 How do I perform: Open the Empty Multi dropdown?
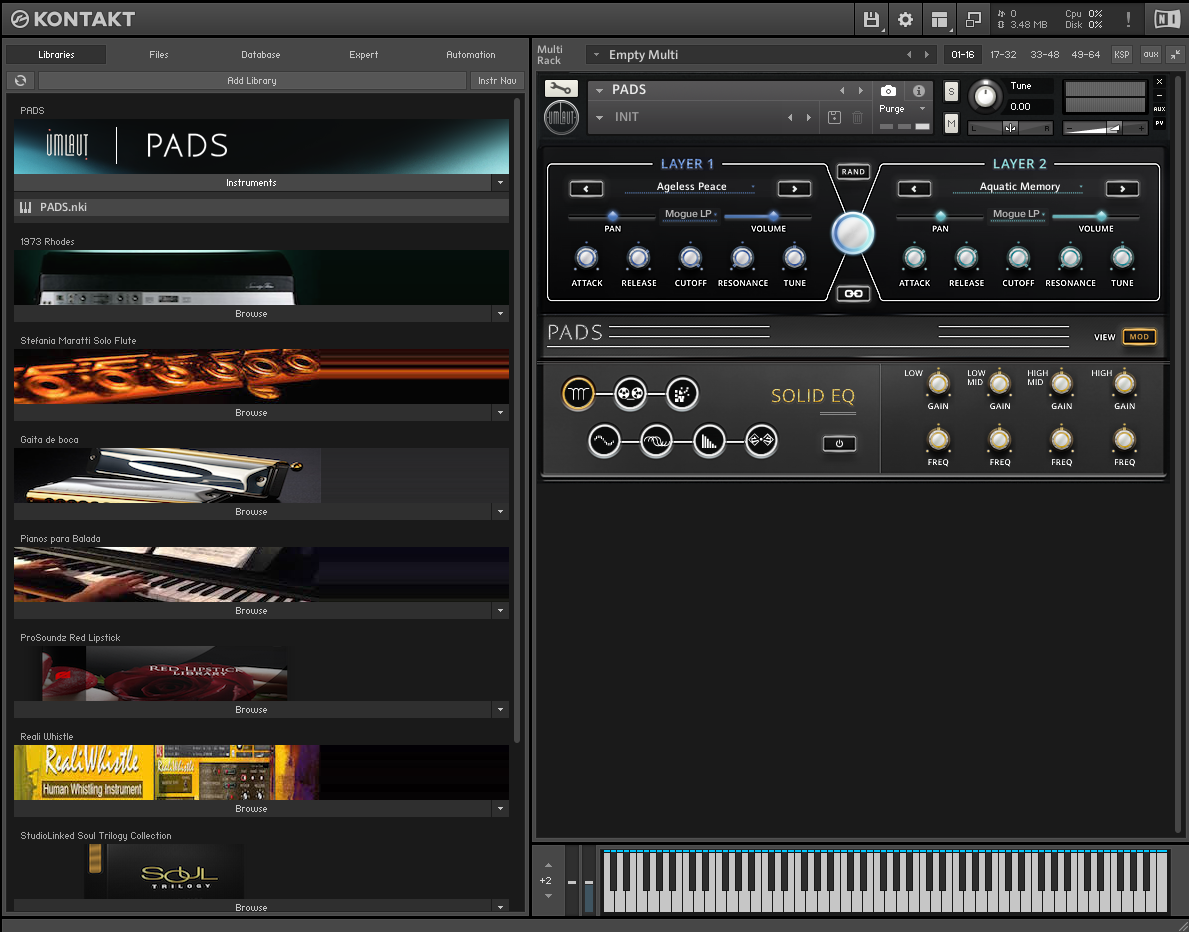(x=596, y=55)
